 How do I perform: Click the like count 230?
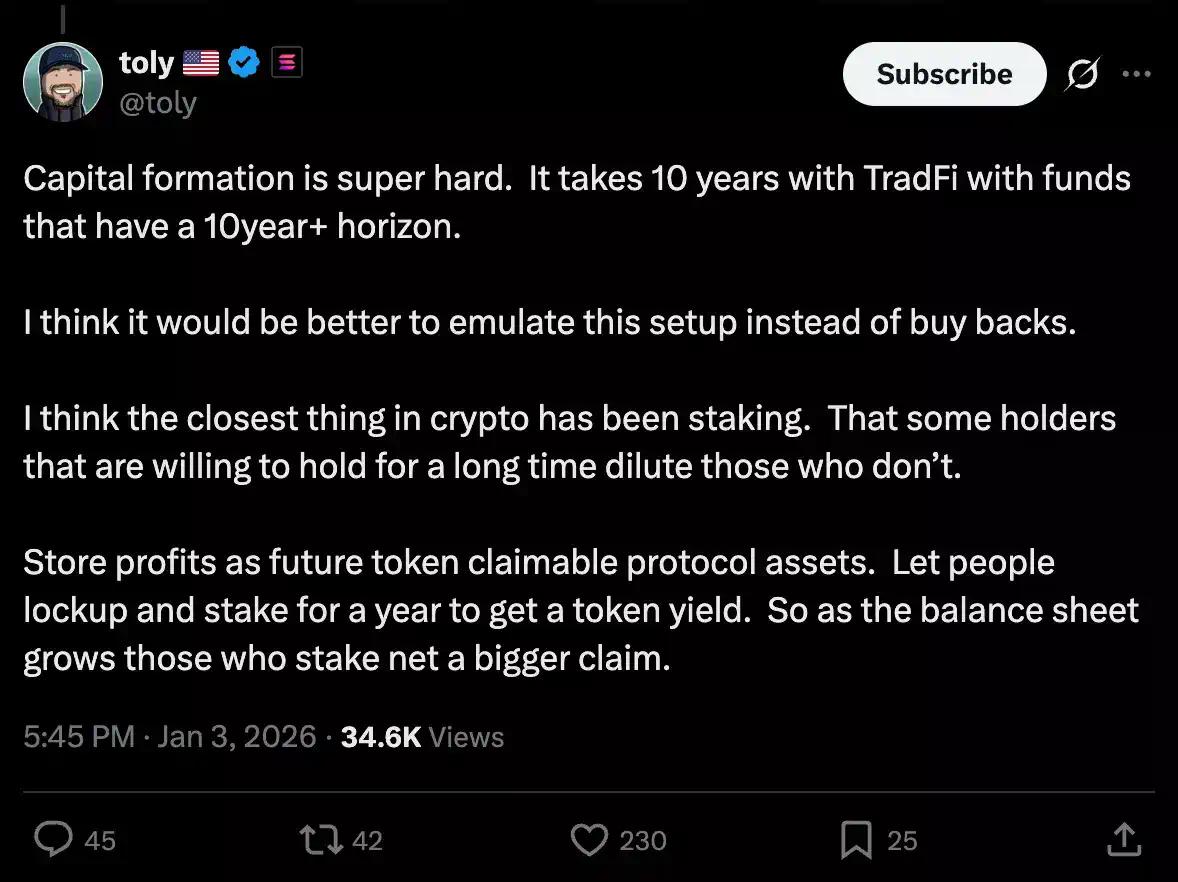click(x=642, y=841)
